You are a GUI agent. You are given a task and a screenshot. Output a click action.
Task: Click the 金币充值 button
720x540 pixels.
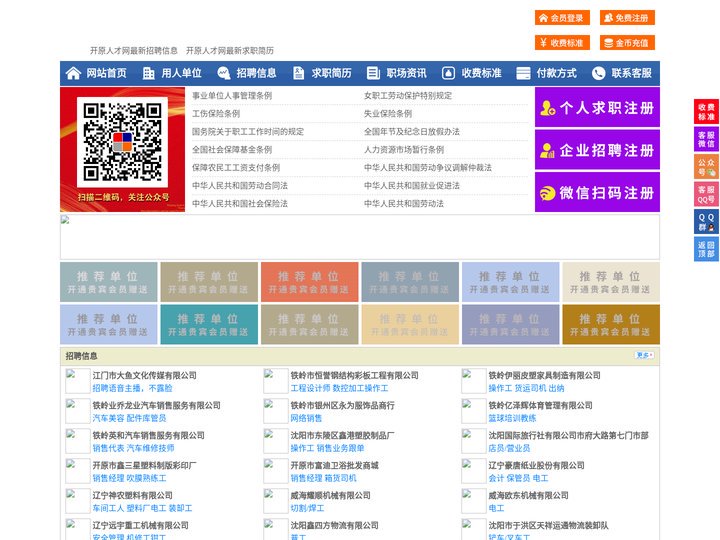pos(627,43)
